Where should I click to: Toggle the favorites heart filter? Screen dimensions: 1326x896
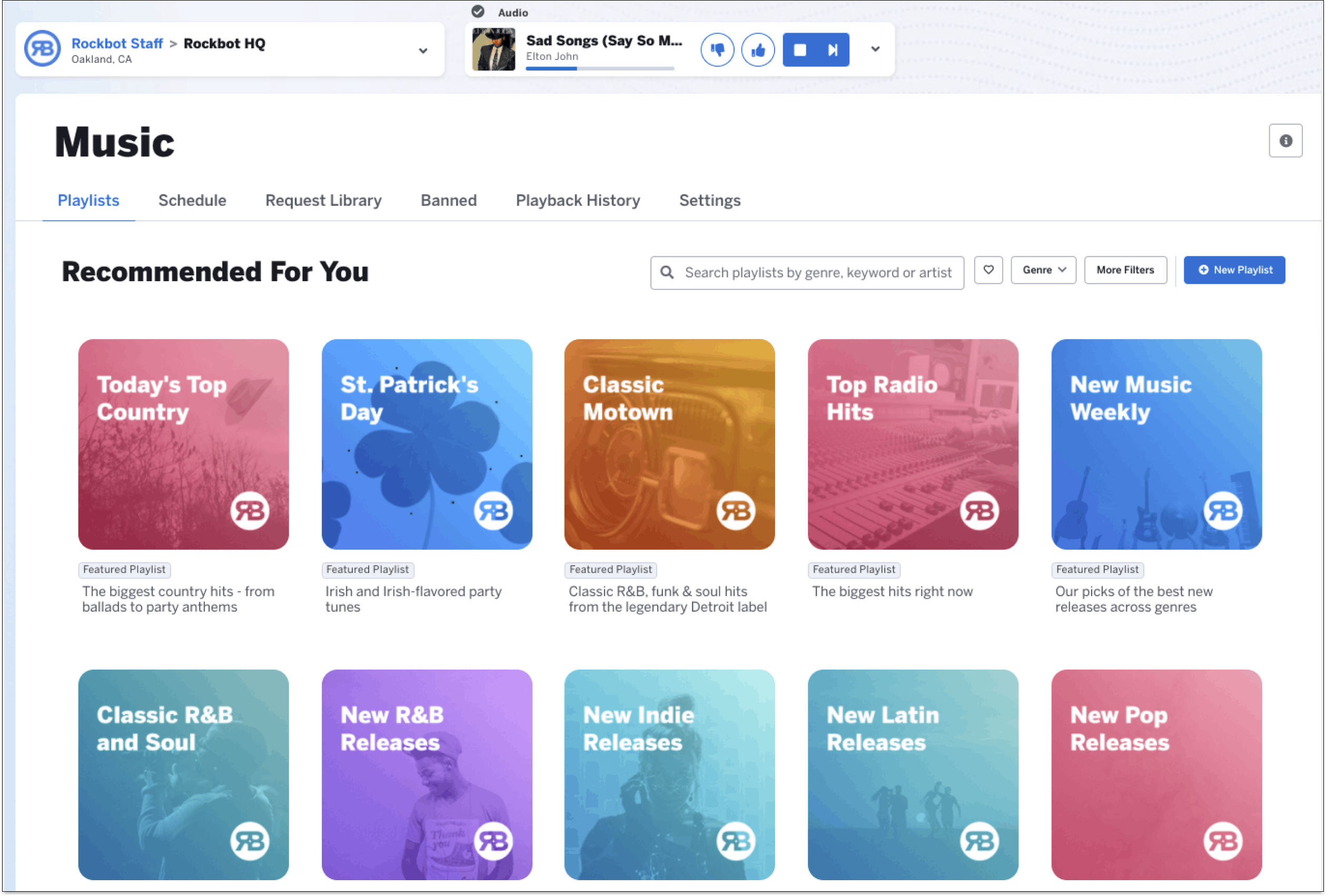click(x=988, y=271)
